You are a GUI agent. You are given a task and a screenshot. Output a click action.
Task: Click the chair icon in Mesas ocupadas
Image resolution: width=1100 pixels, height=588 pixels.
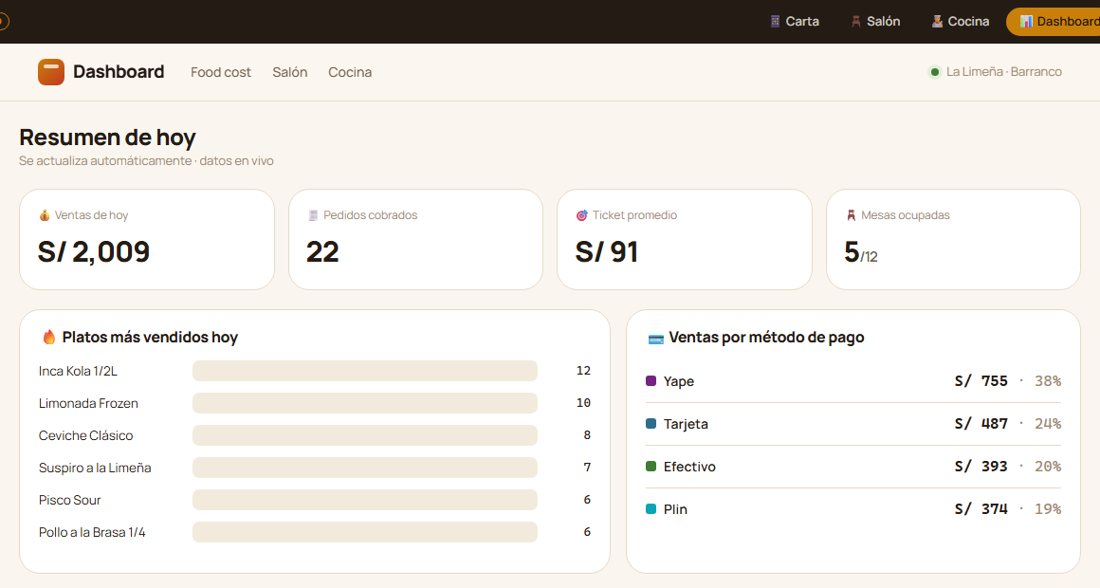851,215
